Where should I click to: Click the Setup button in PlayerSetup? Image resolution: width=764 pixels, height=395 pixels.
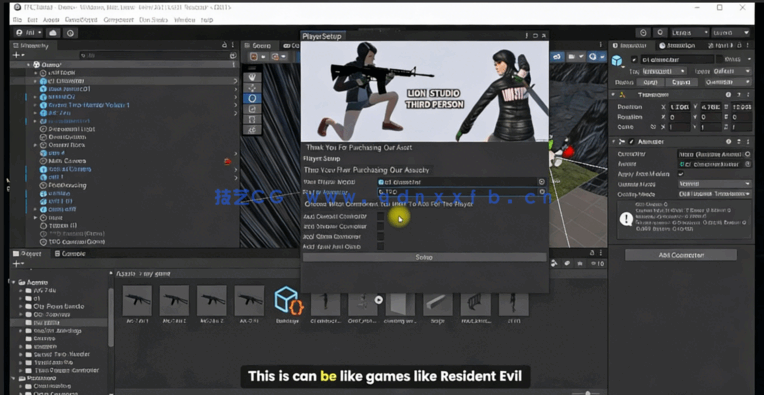pyautogui.click(x=424, y=257)
